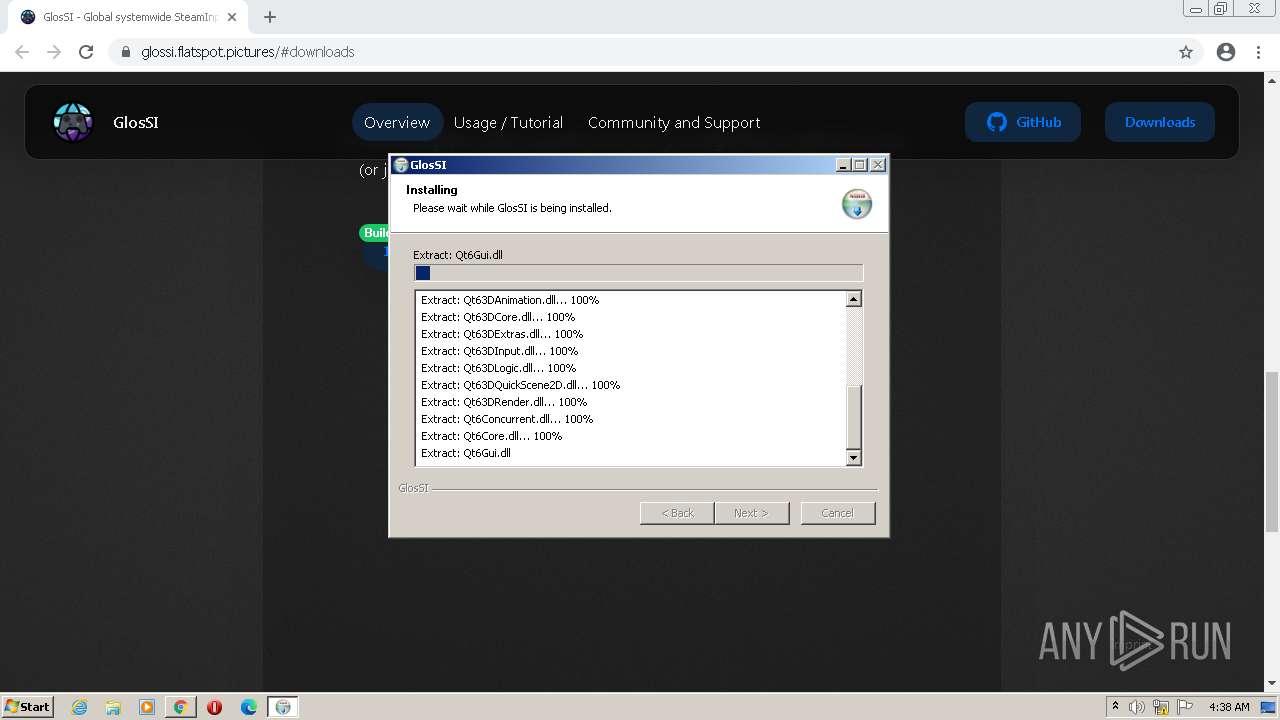This screenshot has width=1280, height=720.
Task: Click the volume speaker tray icon
Action: 1137,707
